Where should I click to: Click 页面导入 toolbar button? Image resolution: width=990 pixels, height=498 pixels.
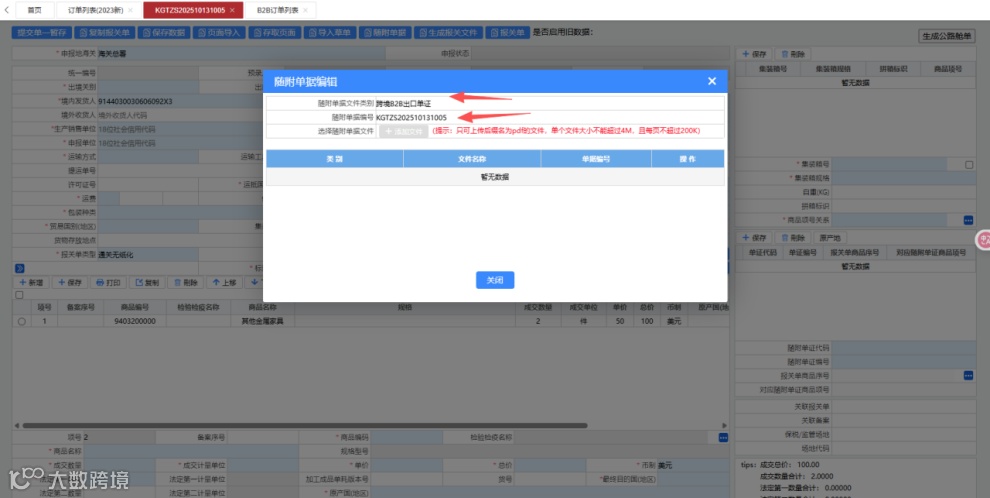(x=219, y=33)
